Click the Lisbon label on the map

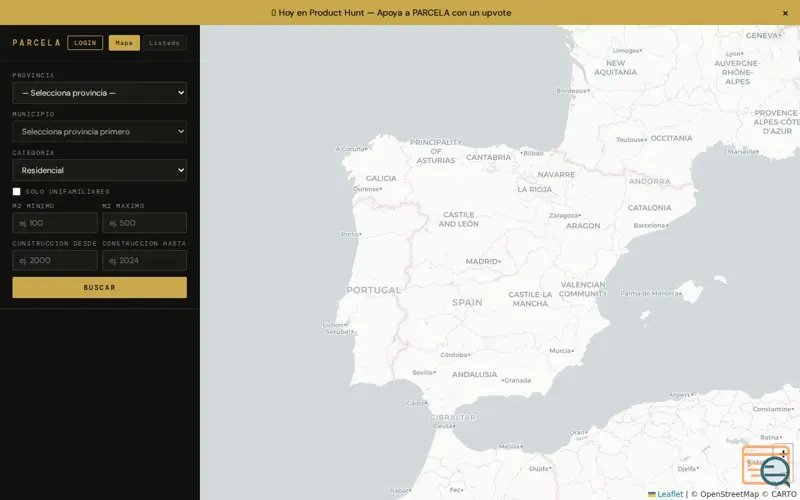click(333, 324)
